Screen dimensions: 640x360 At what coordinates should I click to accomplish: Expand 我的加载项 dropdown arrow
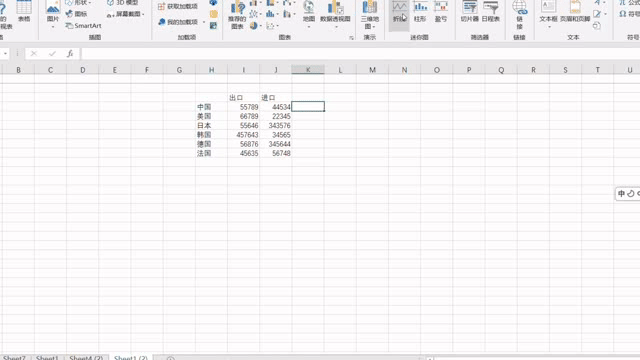pos(204,22)
